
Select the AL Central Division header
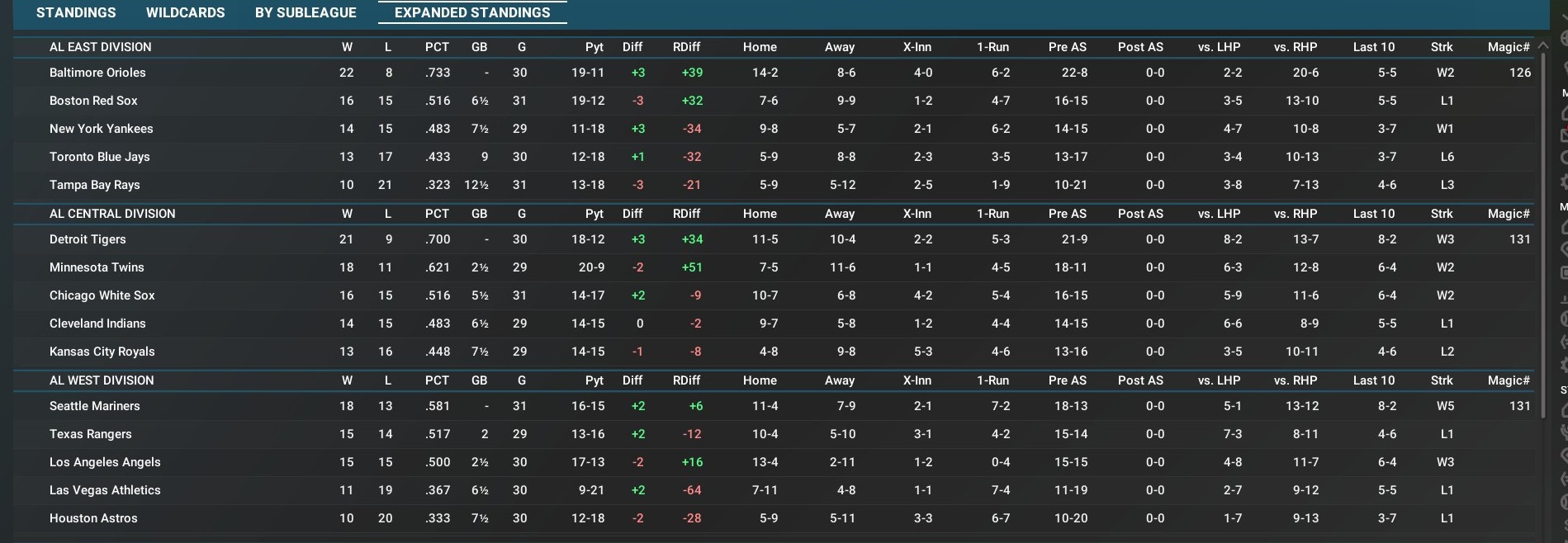click(x=112, y=214)
